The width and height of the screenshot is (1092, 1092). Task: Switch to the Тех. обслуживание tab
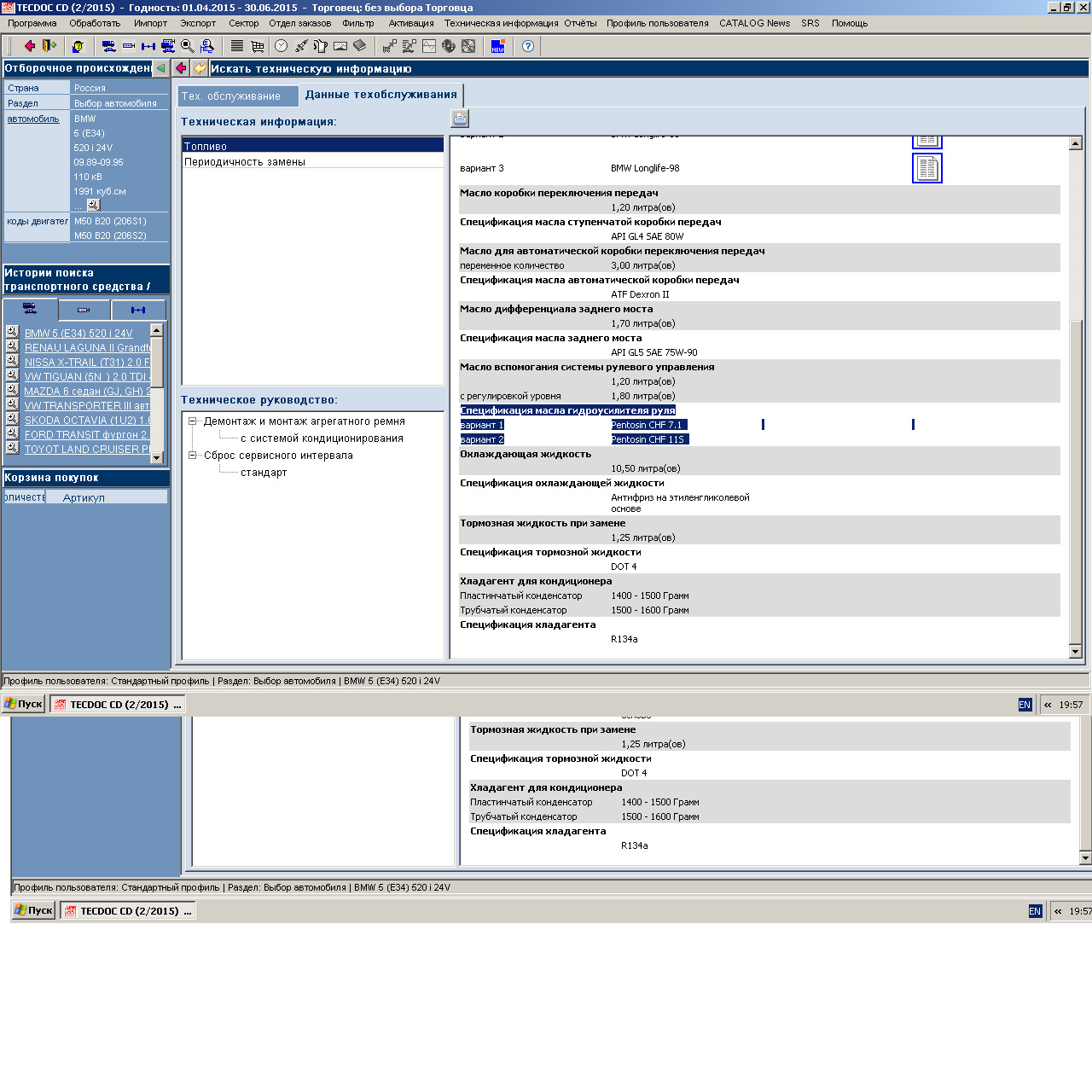(230, 96)
